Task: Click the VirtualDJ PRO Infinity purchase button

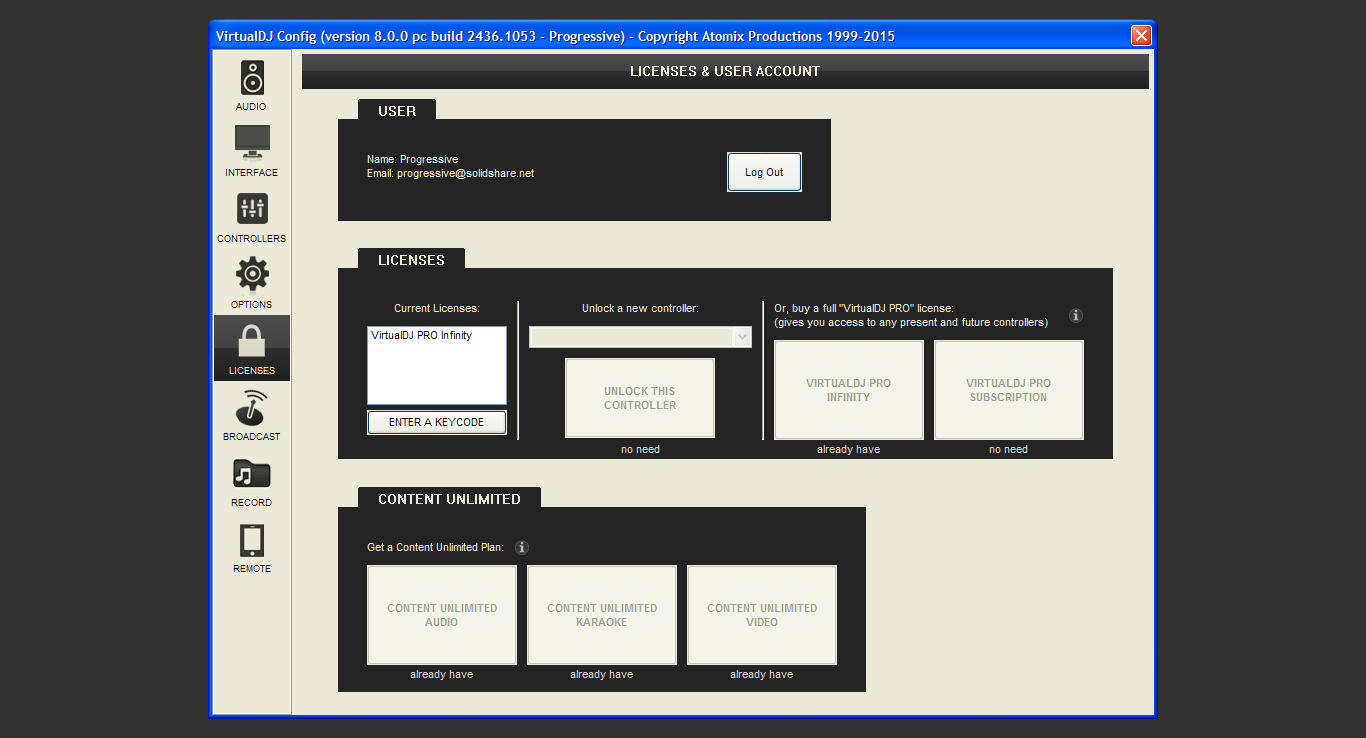Action: [x=849, y=390]
